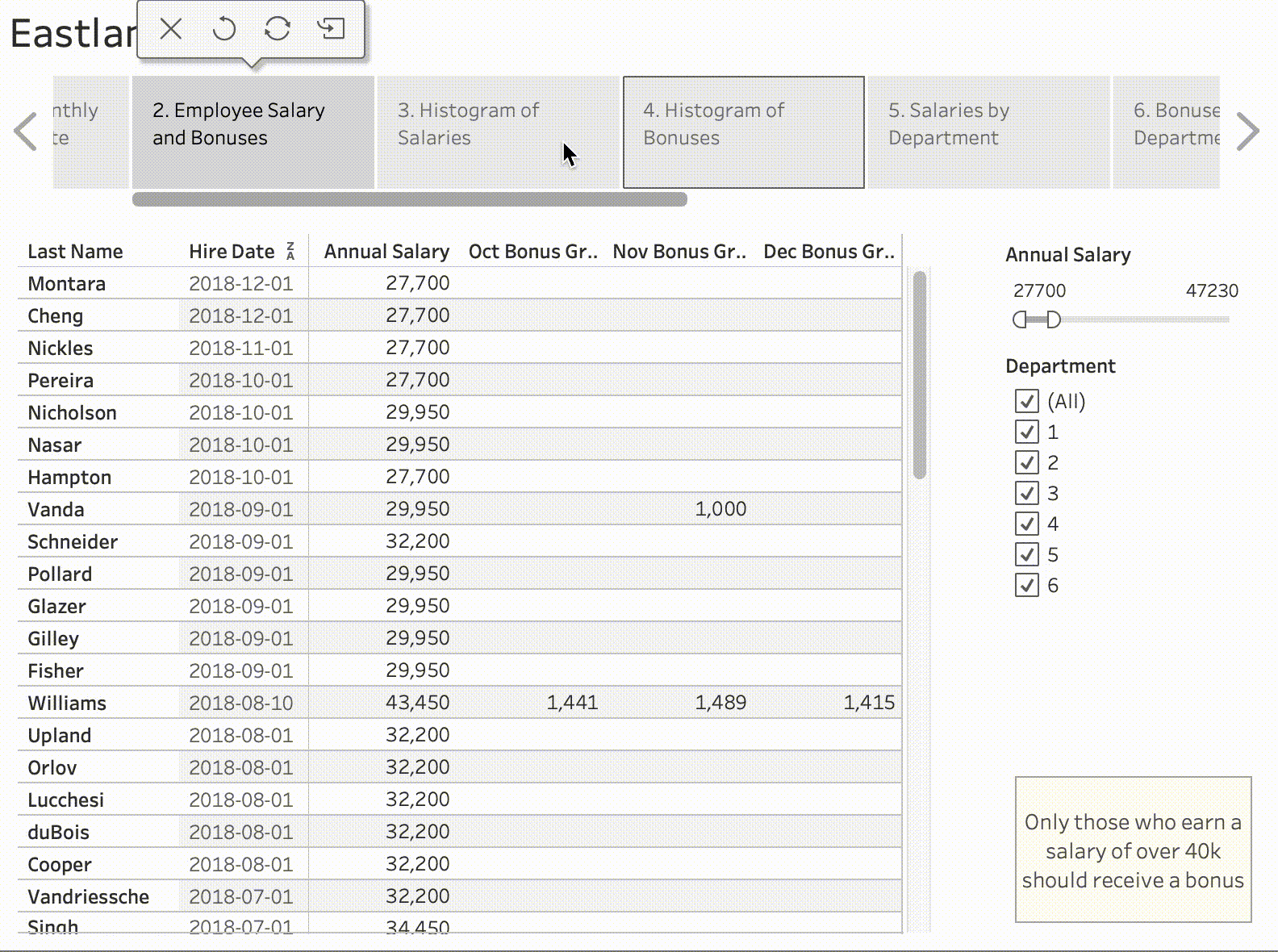Click the delete story point X icon
This screenshot has width=1278, height=952.
171,29
